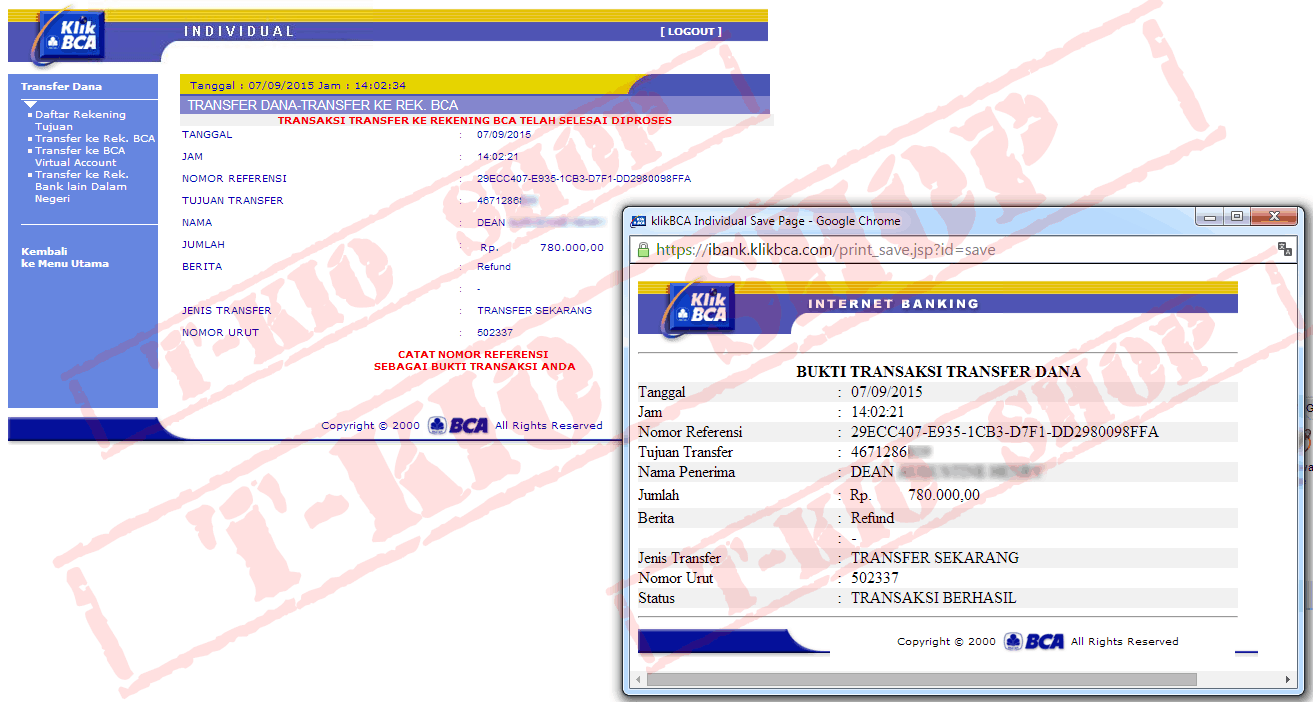Choose Transfer ke Rek. Bank lain Dalam Negeri

81,186
